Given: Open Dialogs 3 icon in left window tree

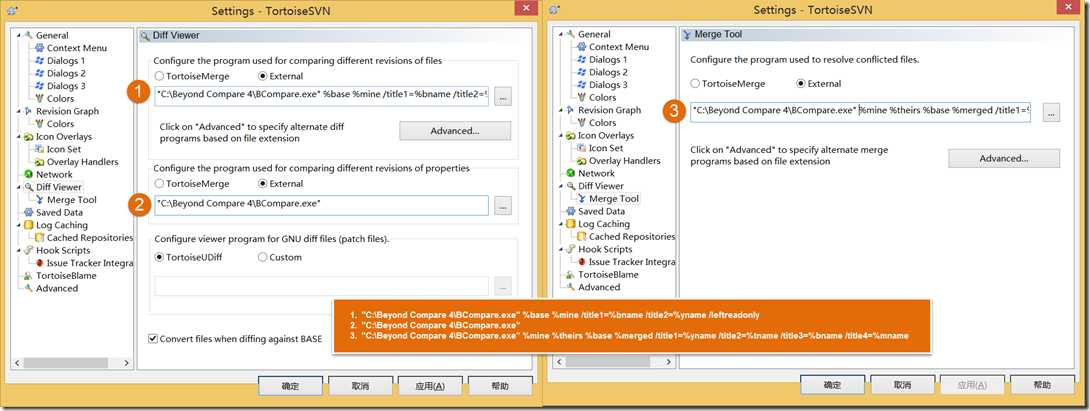Looking at the screenshot, I should (40, 86).
